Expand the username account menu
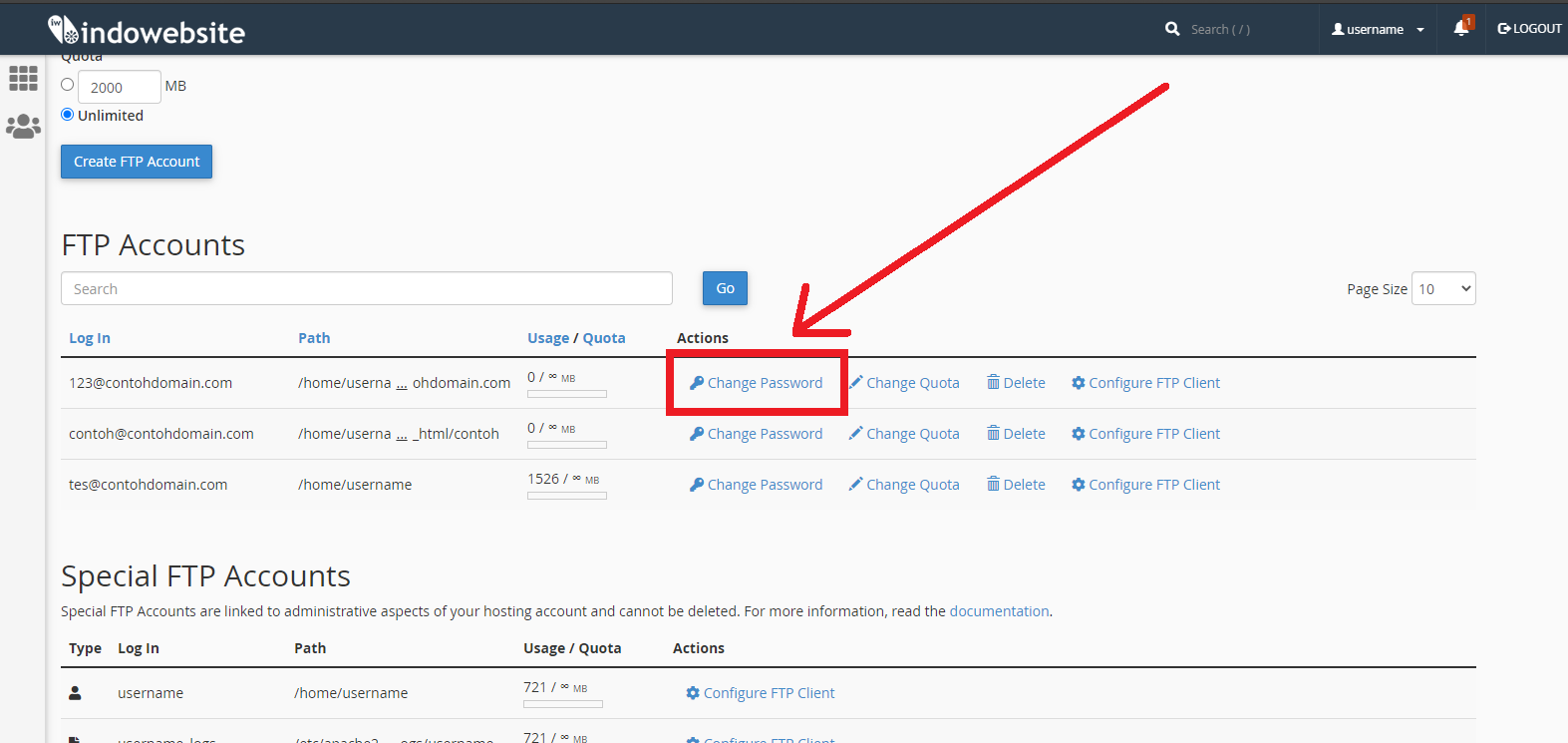Image resolution: width=1568 pixels, height=743 pixels. pos(1378,29)
